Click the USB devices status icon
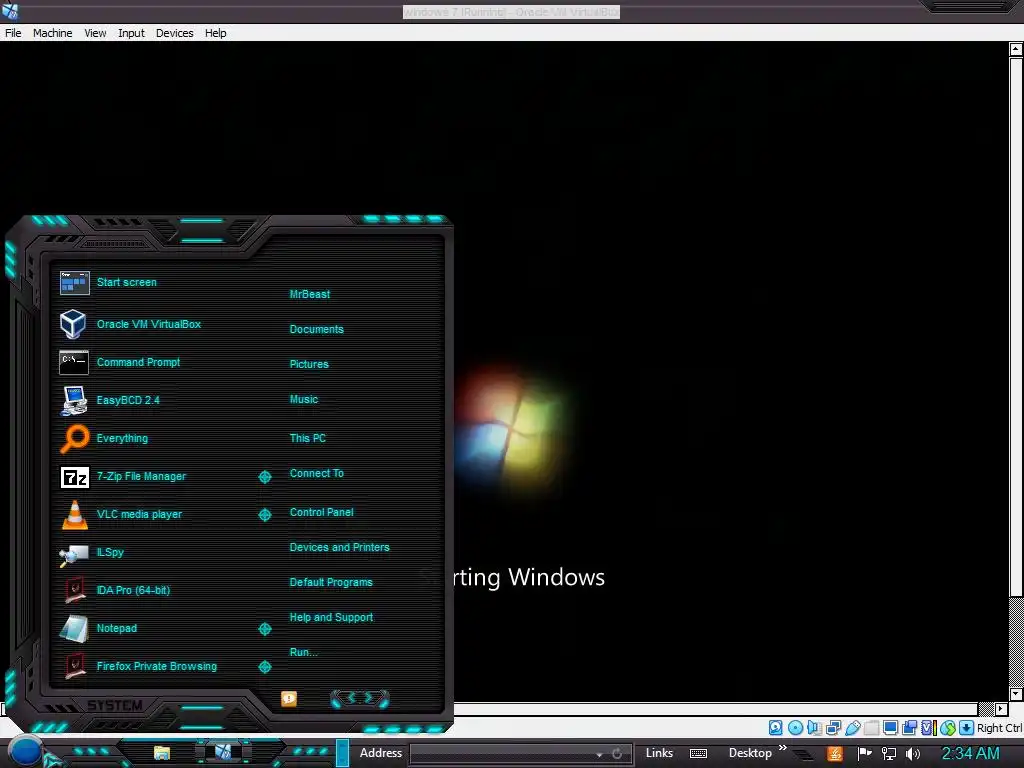 pyautogui.click(x=852, y=728)
